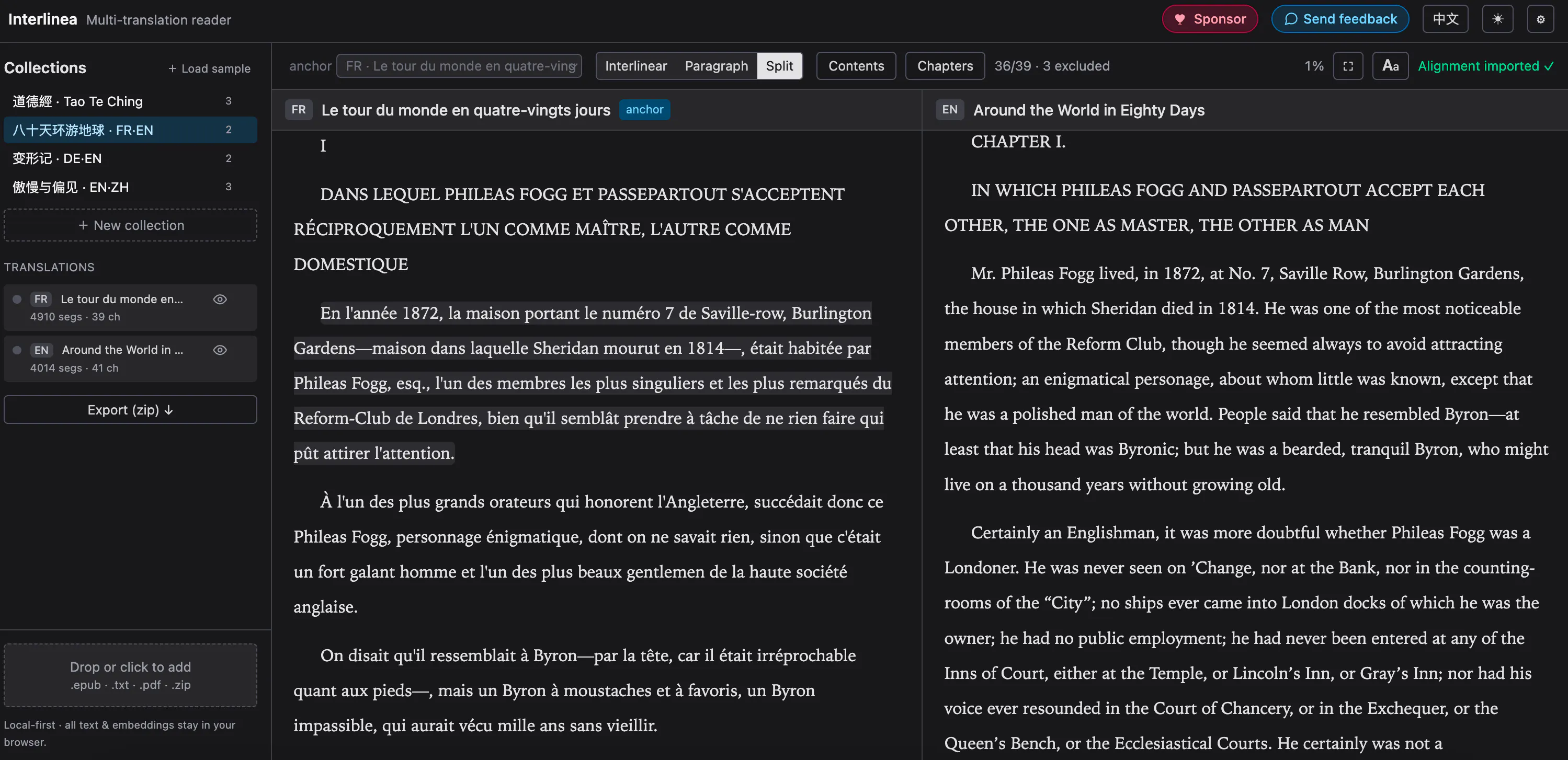Click the paragraph "À l'un des plus grands orateurs"

click(x=588, y=554)
